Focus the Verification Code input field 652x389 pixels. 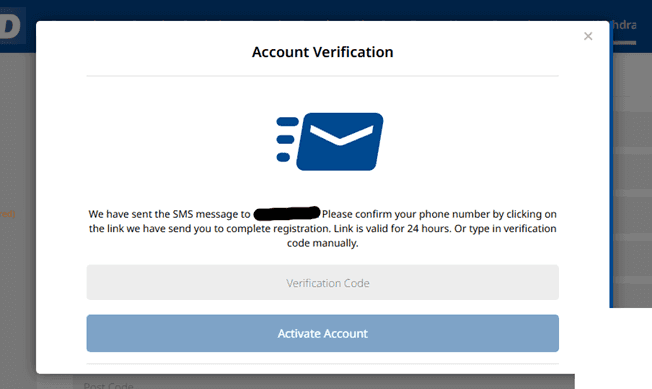pos(322,283)
